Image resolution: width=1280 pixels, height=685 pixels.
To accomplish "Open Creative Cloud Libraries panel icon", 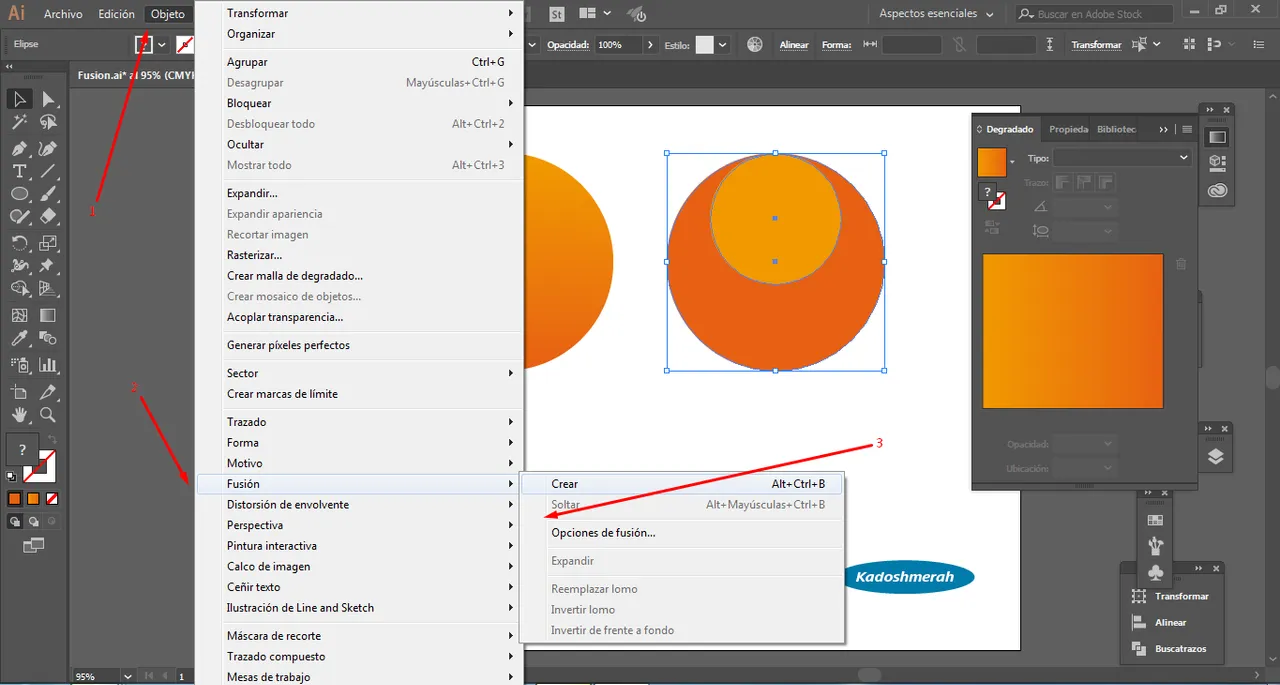I will point(1217,190).
